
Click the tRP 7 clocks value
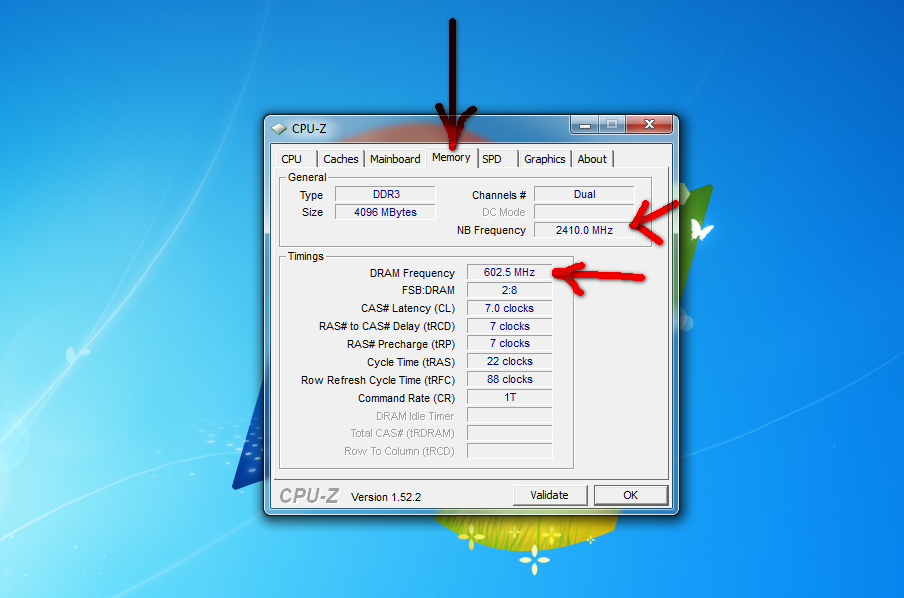tap(509, 344)
